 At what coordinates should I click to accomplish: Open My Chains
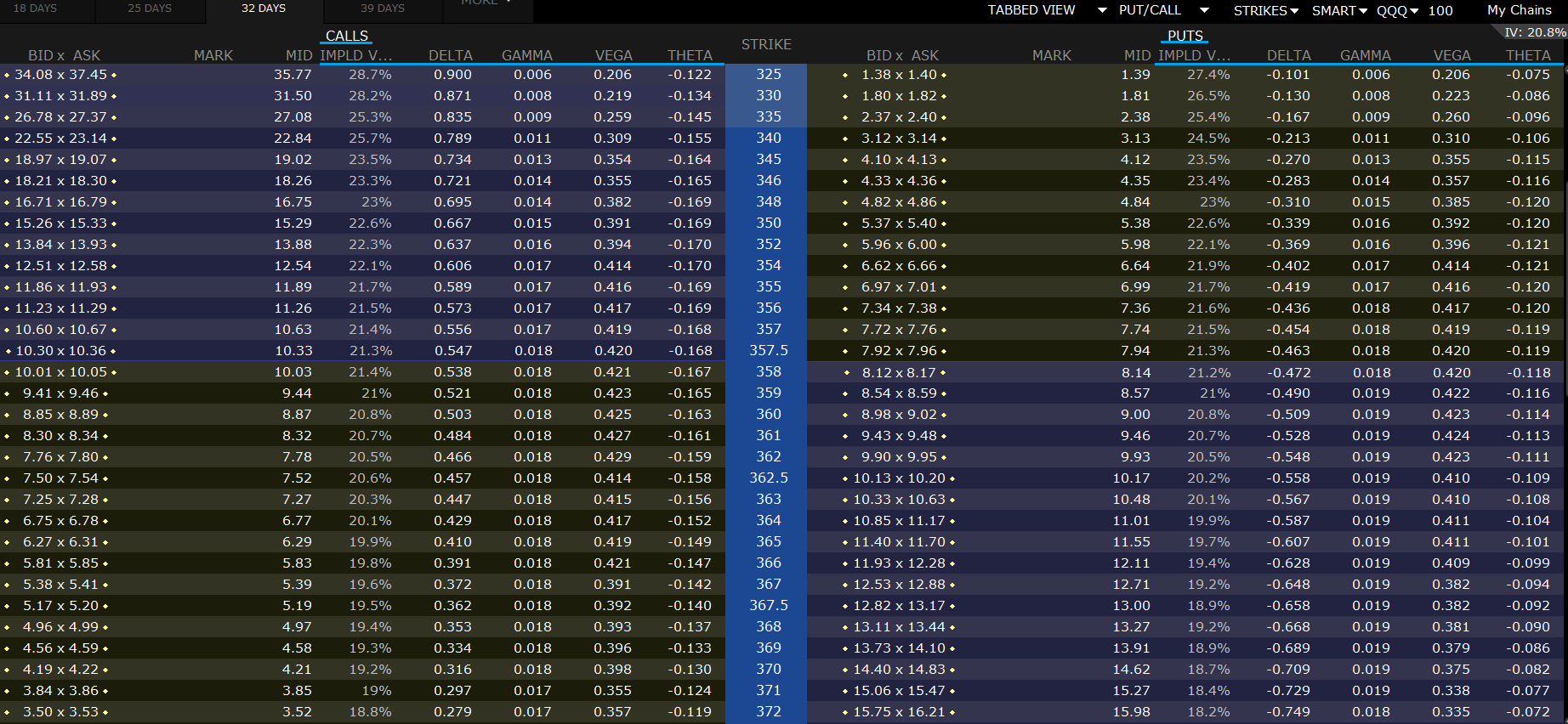[1519, 10]
